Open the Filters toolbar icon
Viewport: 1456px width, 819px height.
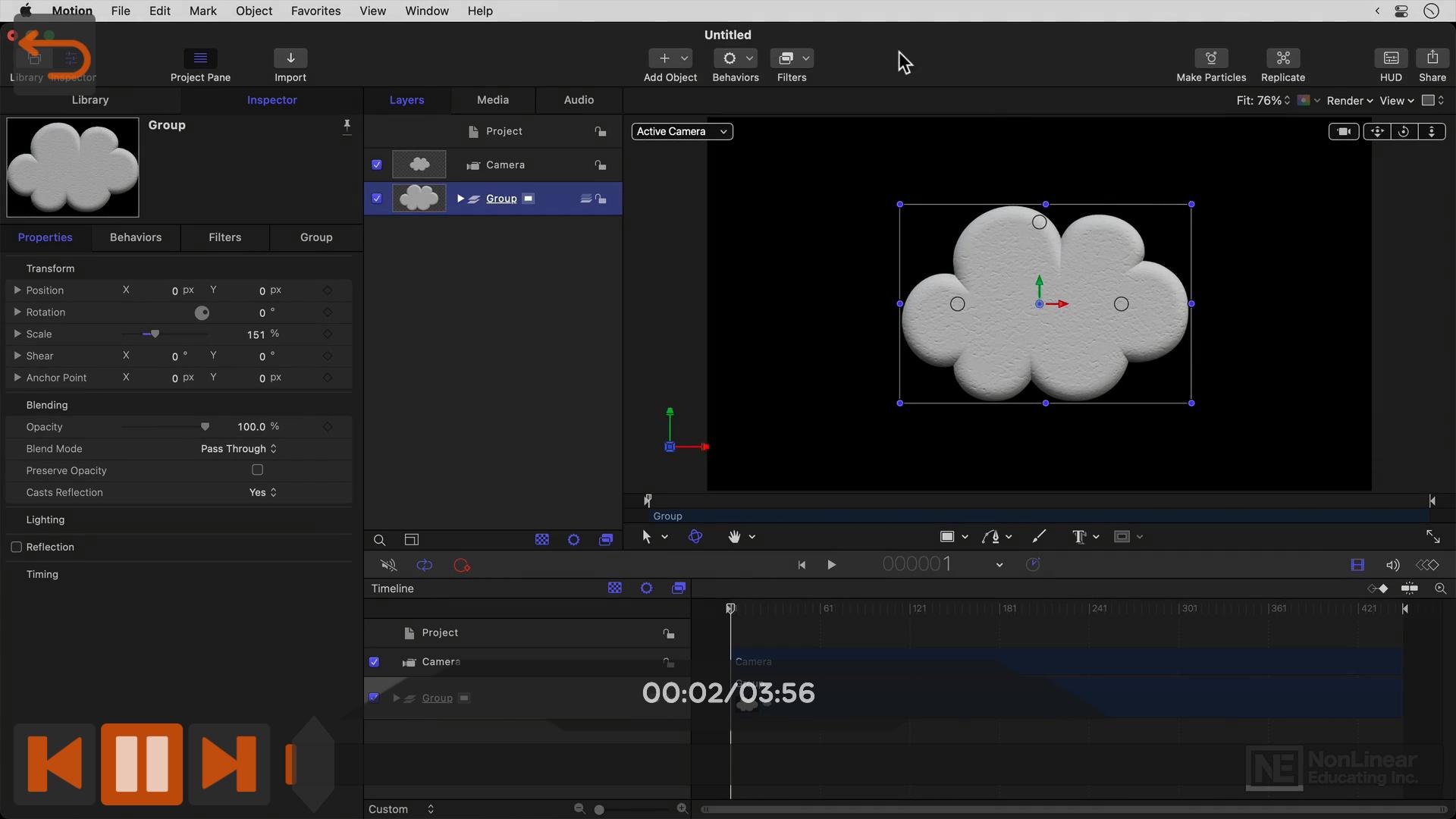tap(786, 58)
